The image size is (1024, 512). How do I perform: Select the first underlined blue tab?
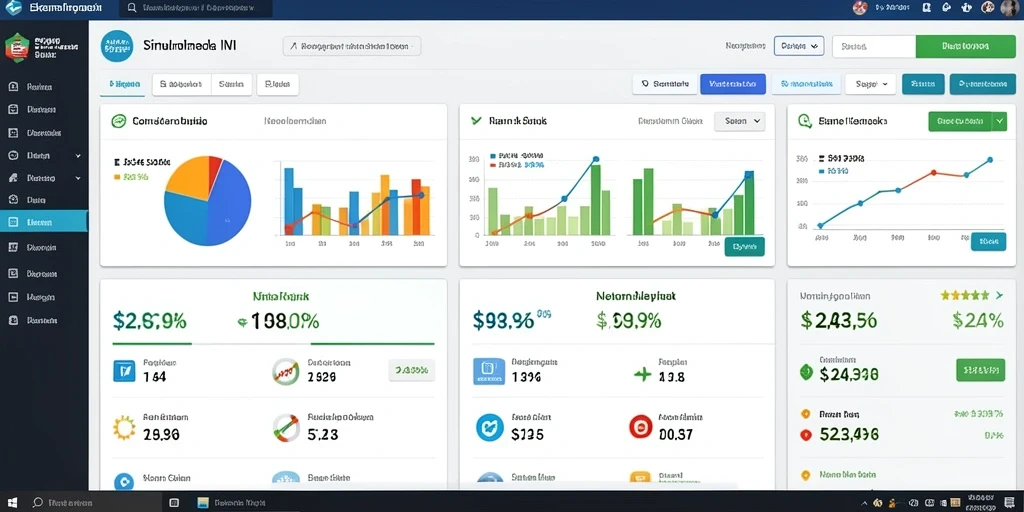pyautogui.click(x=122, y=85)
